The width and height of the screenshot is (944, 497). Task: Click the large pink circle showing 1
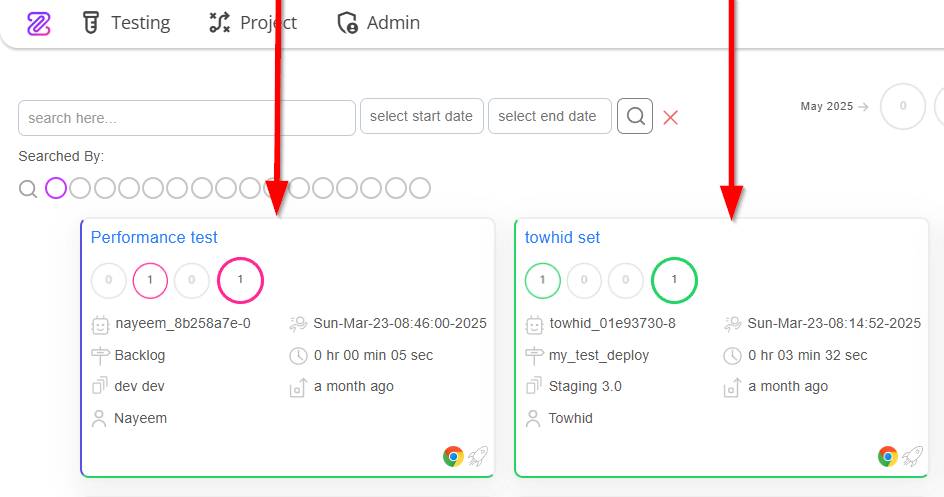240,280
